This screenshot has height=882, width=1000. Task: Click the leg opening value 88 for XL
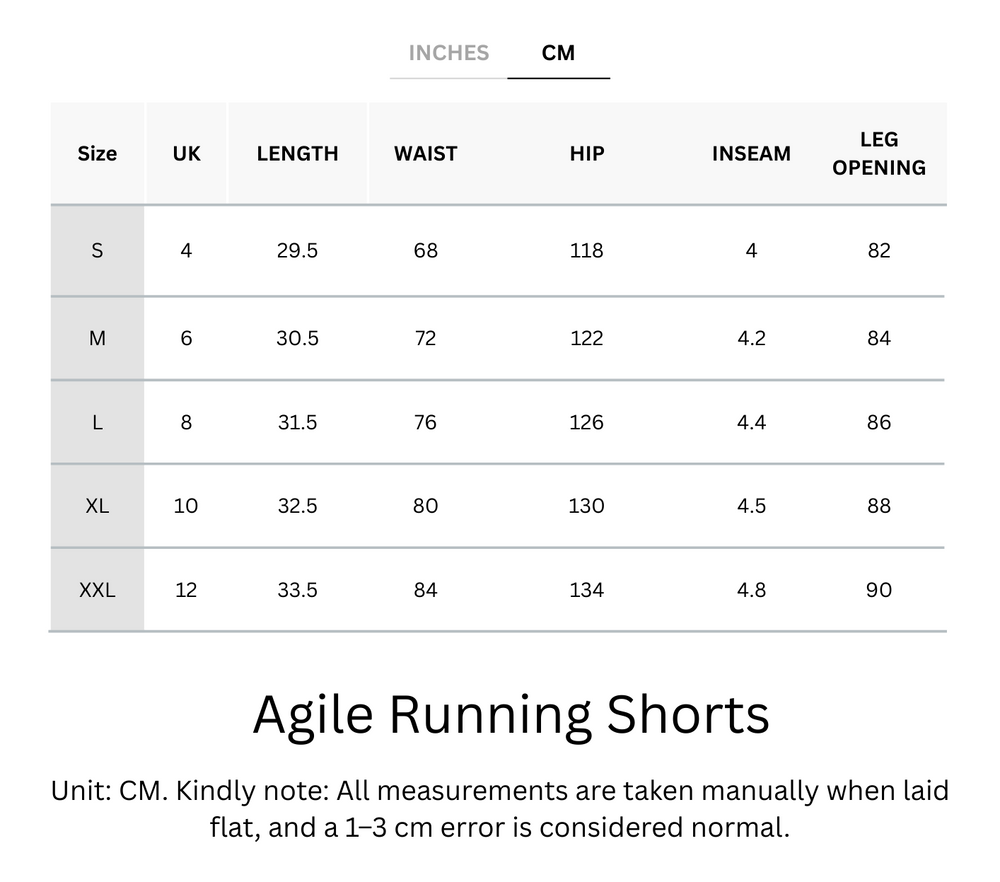pos(878,506)
